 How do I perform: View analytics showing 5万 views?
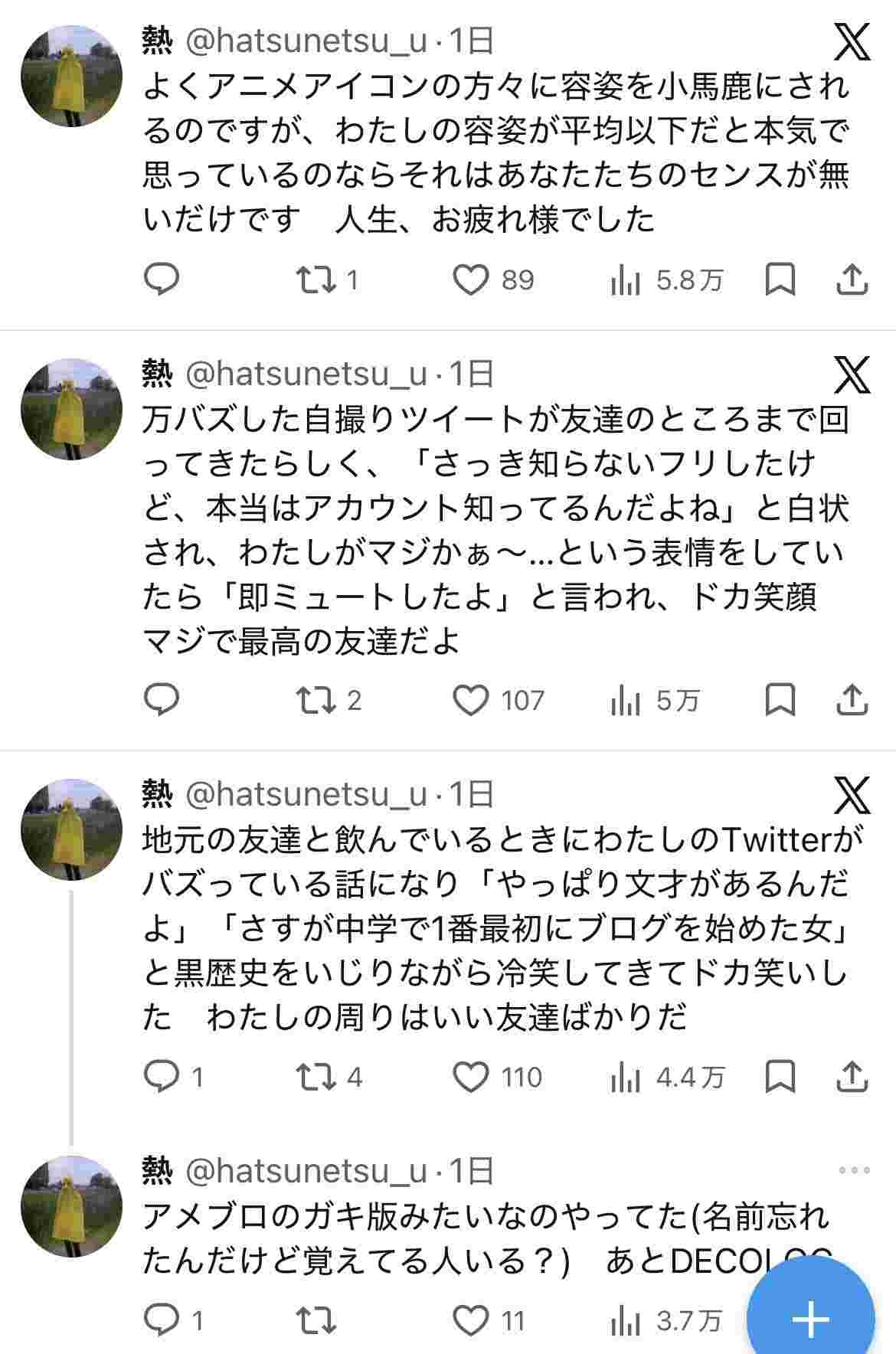coord(656,700)
